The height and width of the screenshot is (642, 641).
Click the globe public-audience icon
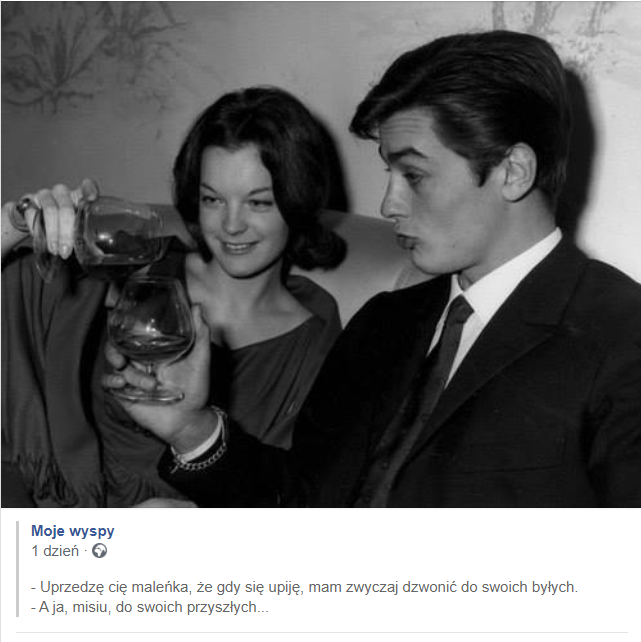click(x=99, y=551)
